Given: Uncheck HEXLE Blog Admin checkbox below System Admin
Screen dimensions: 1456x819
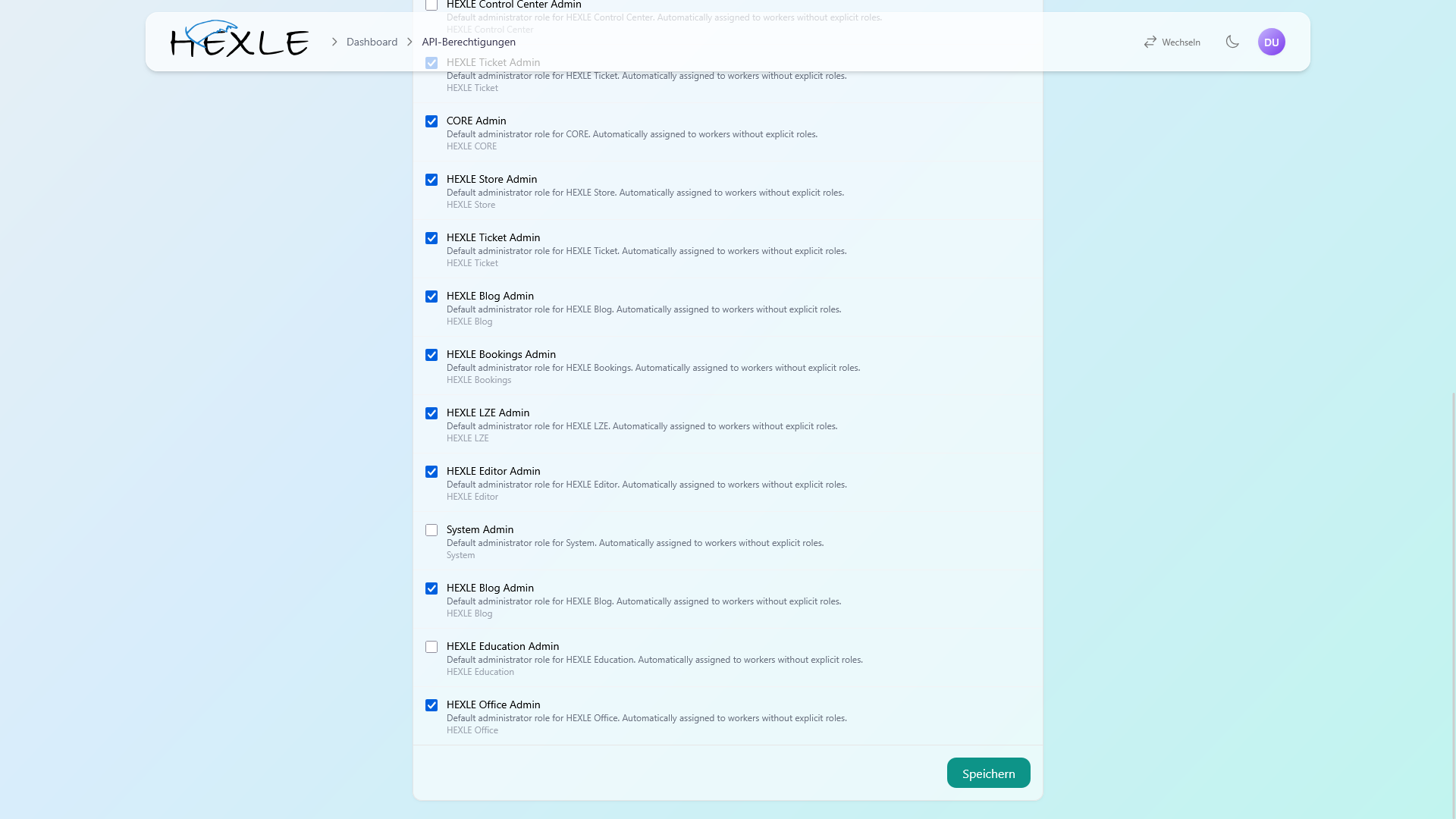Looking at the screenshot, I should click(431, 588).
